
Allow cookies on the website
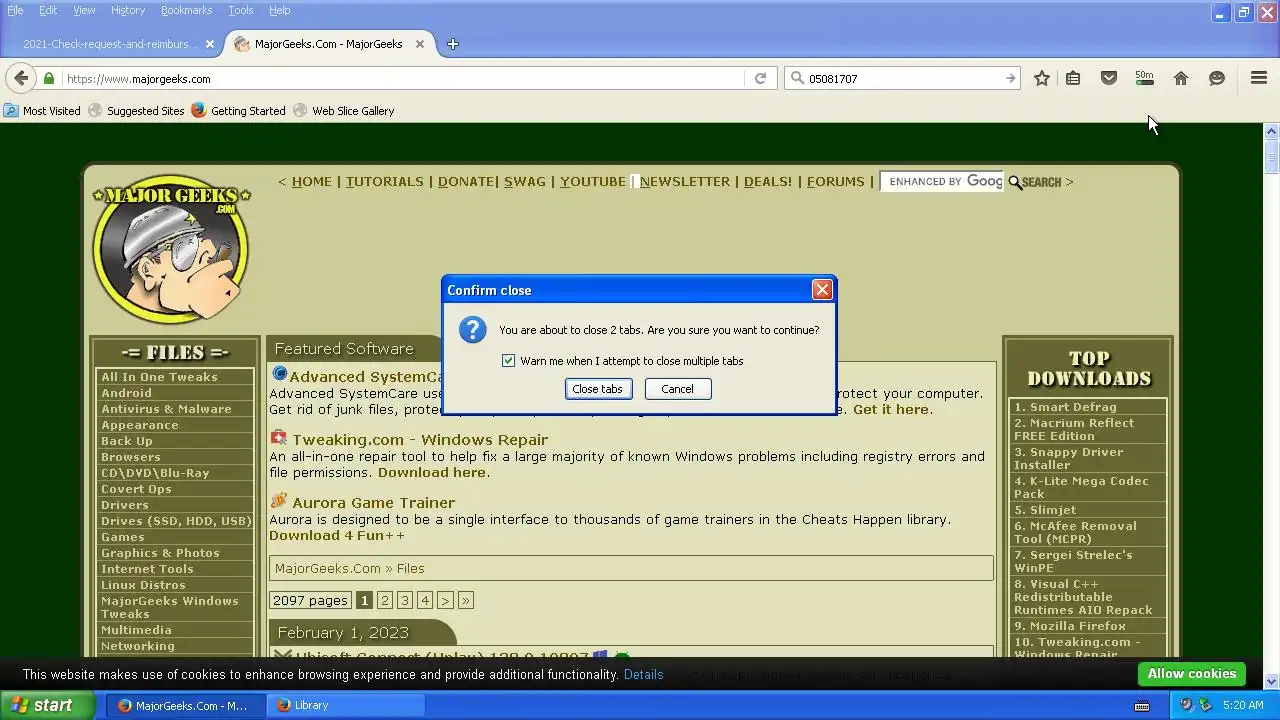(x=1192, y=674)
